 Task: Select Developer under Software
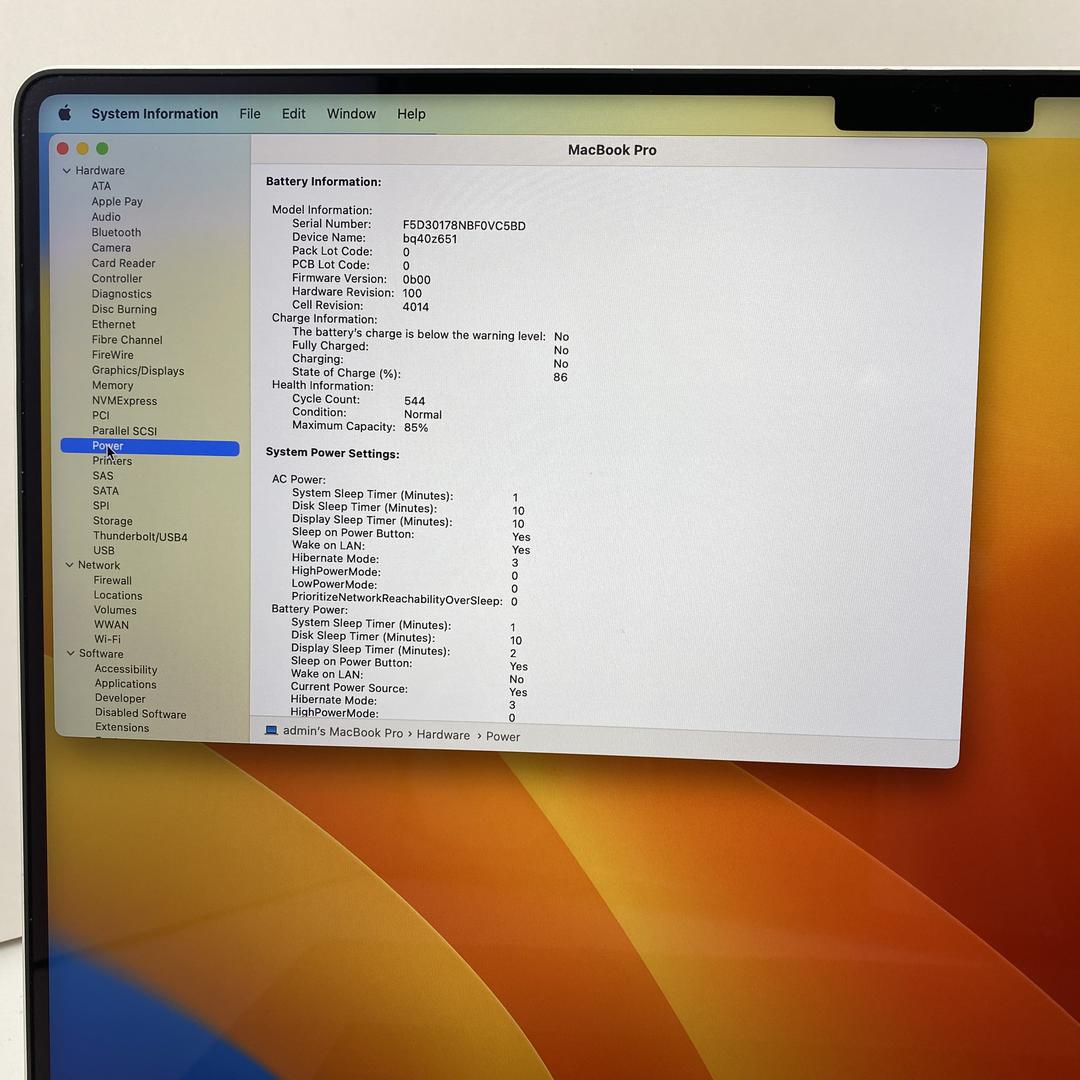120,698
